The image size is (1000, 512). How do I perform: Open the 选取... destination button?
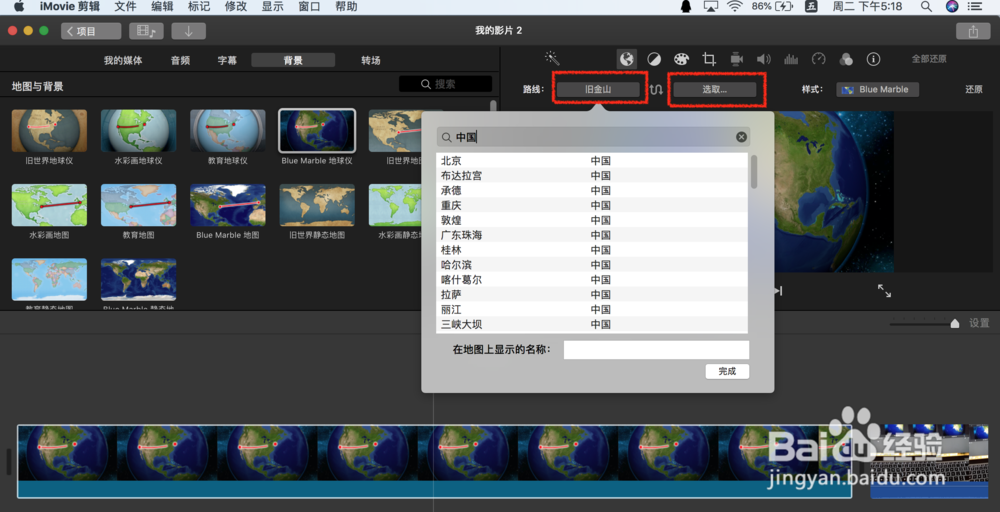click(x=714, y=89)
